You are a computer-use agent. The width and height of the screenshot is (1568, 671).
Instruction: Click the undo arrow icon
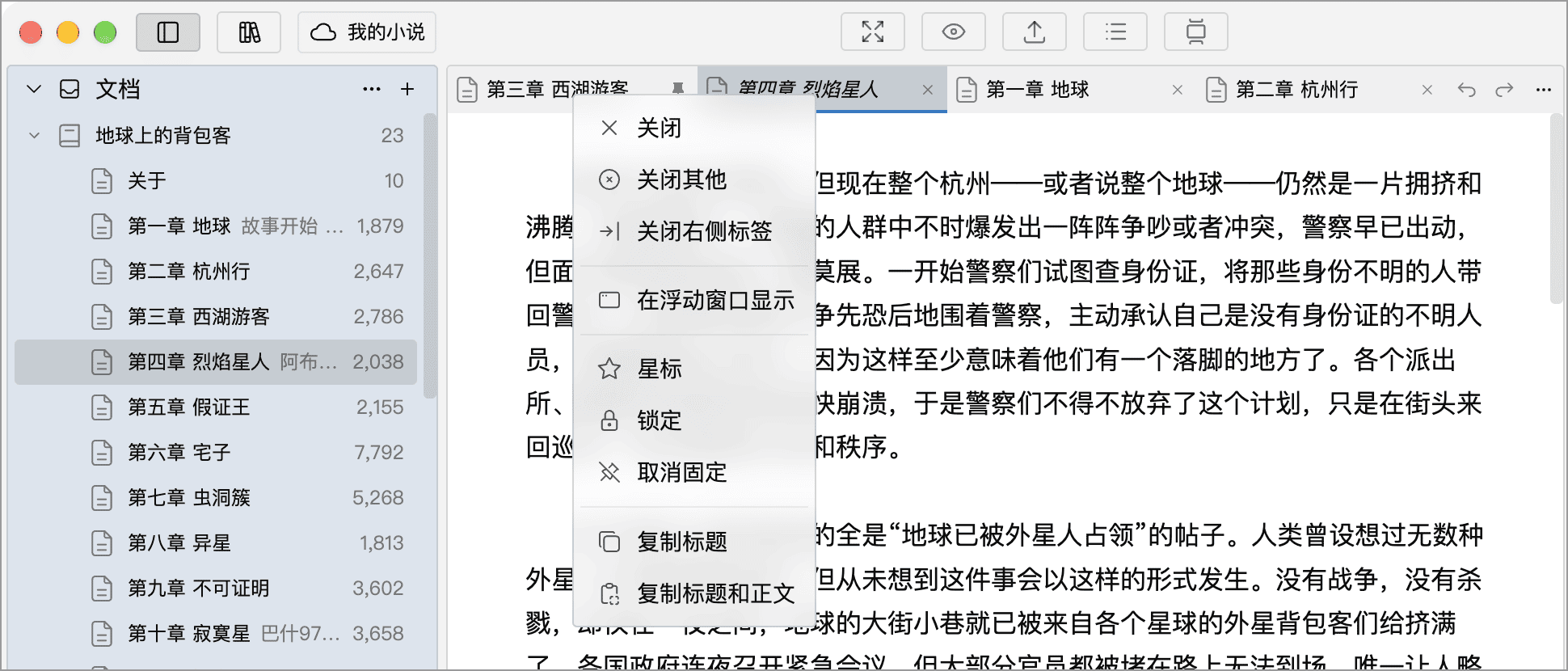point(1467,90)
